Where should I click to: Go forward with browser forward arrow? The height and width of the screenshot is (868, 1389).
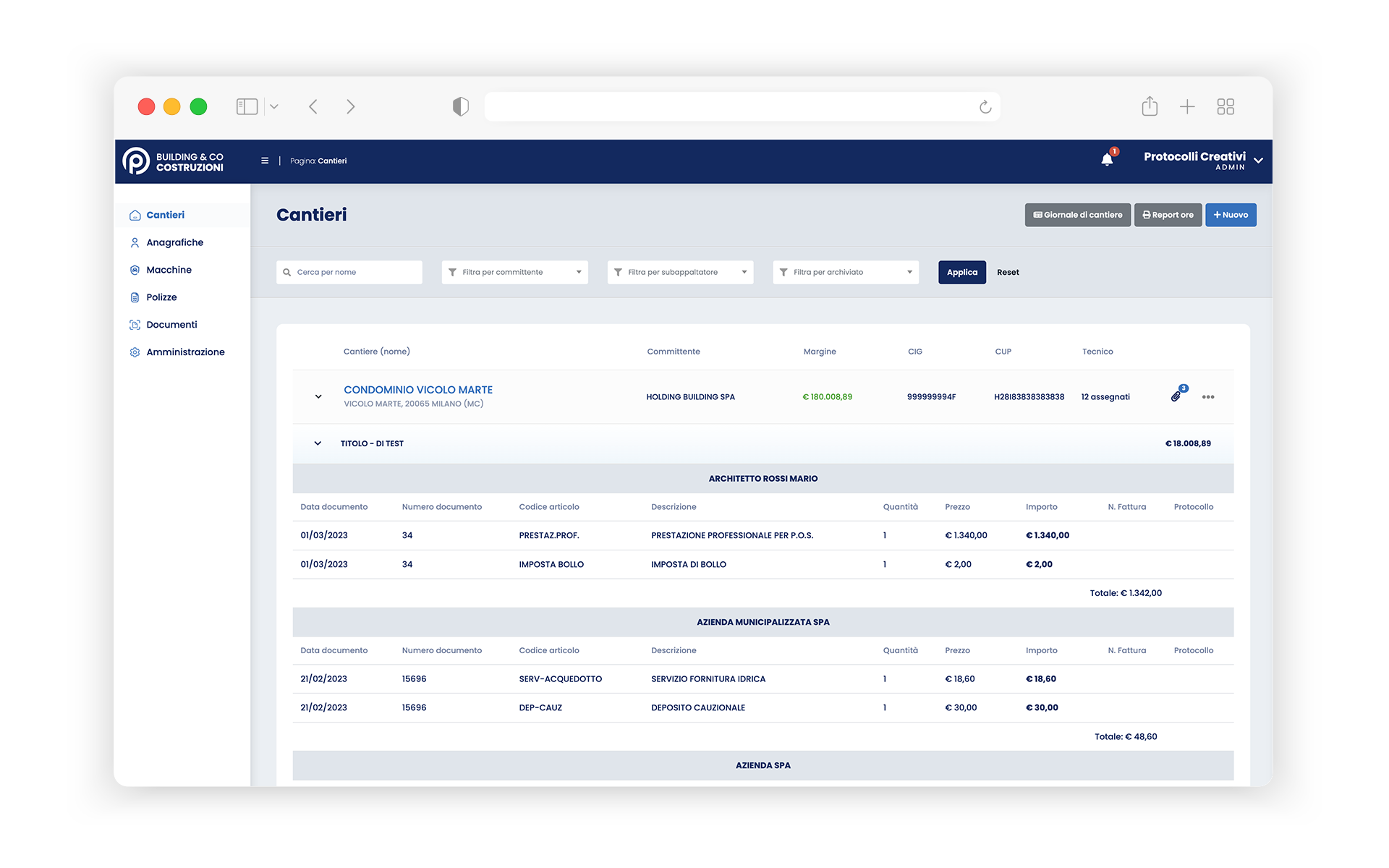click(351, 106)
